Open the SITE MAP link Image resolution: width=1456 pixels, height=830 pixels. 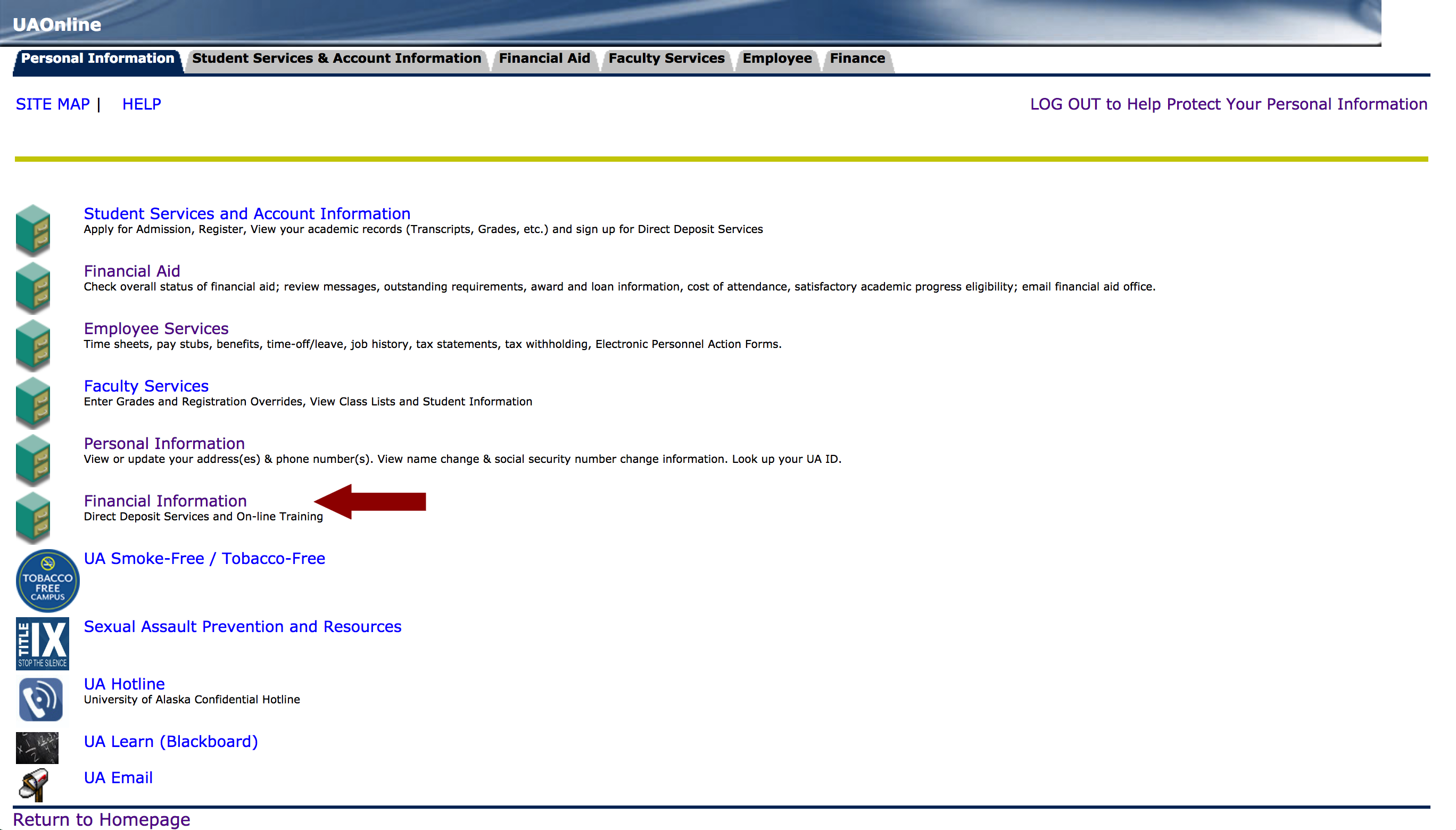click(x=53, y=104)
